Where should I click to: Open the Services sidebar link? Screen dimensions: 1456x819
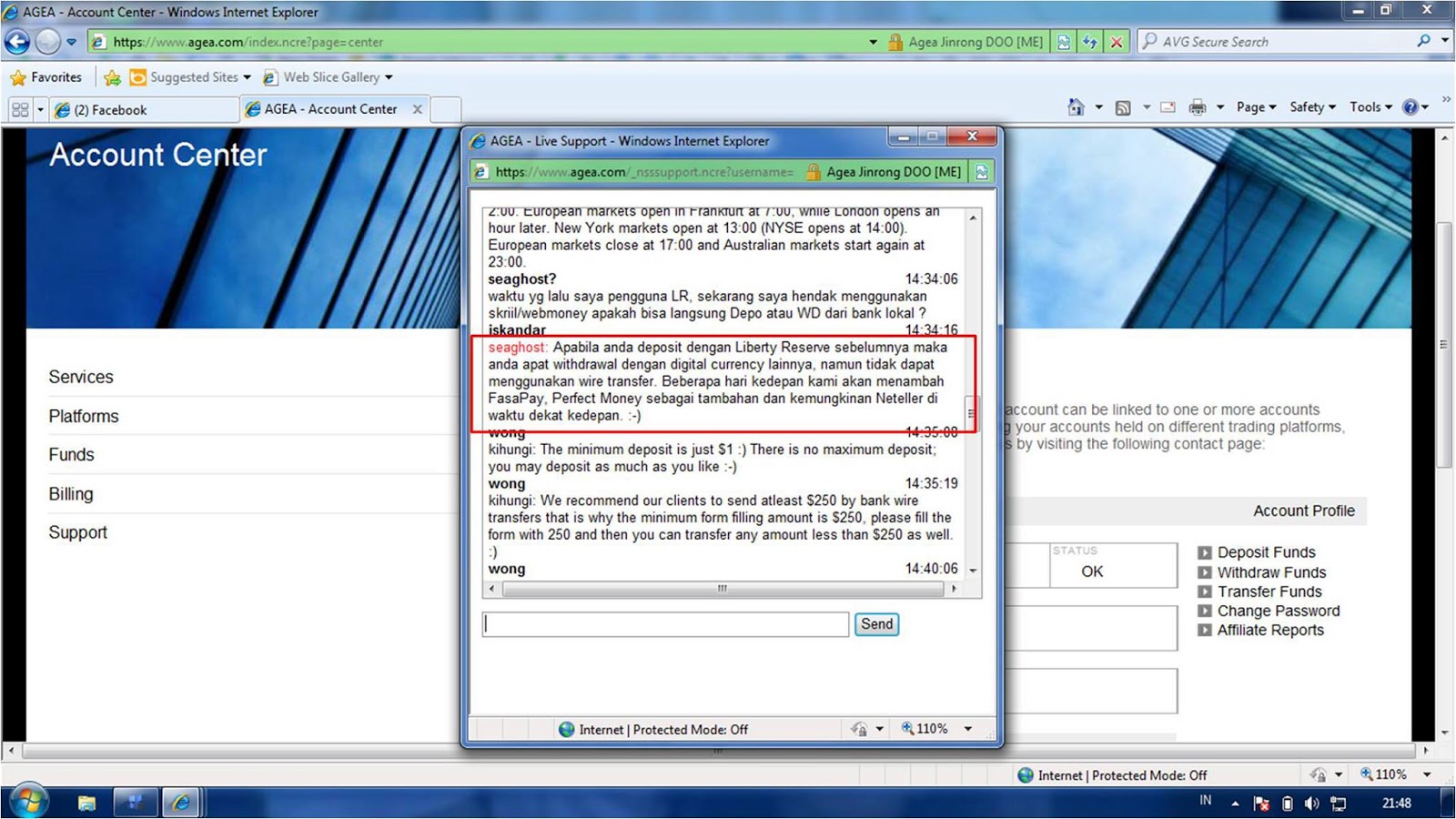click(81, 377)
